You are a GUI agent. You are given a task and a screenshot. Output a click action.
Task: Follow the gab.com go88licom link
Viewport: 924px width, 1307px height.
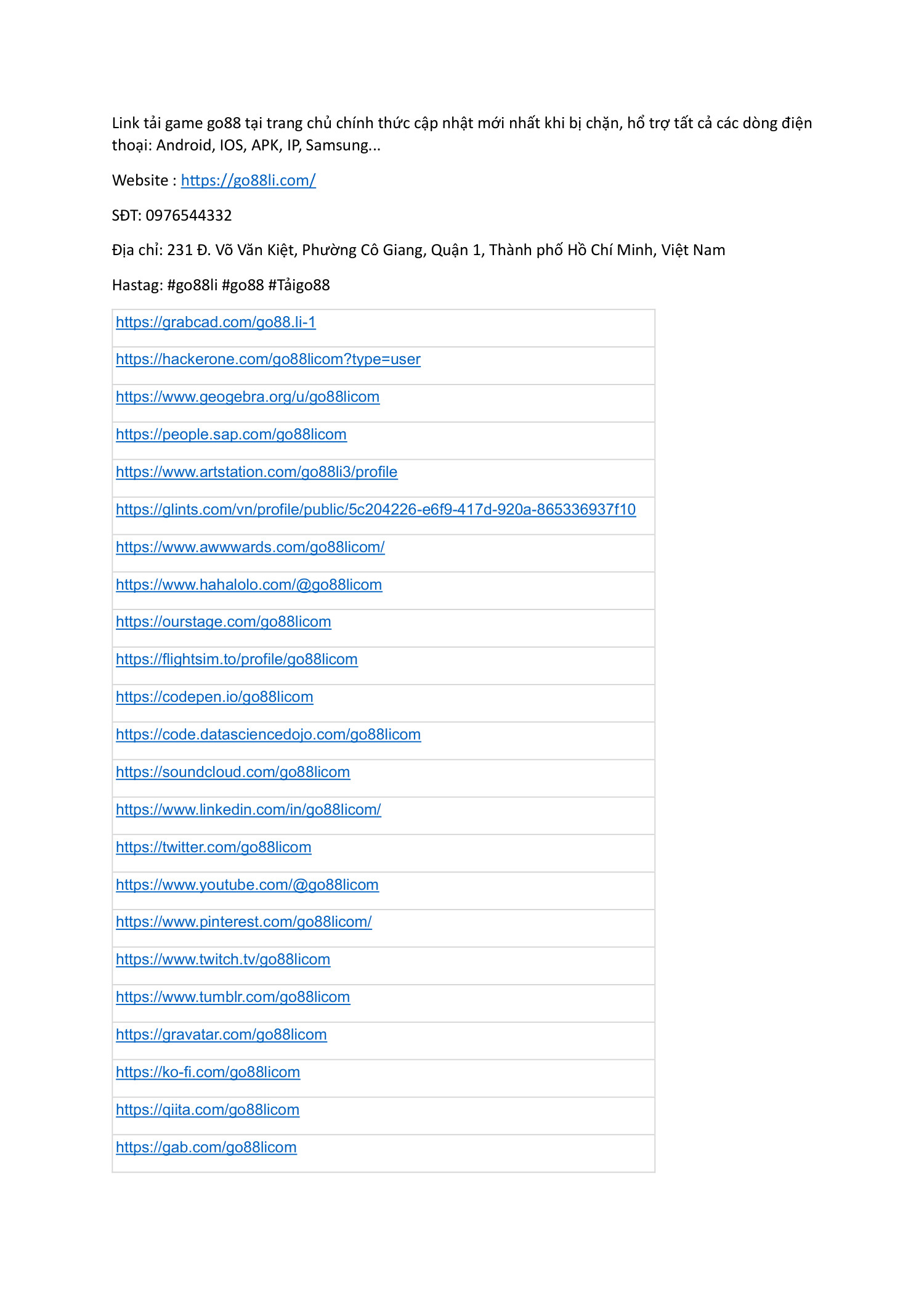coord(206,1147)
